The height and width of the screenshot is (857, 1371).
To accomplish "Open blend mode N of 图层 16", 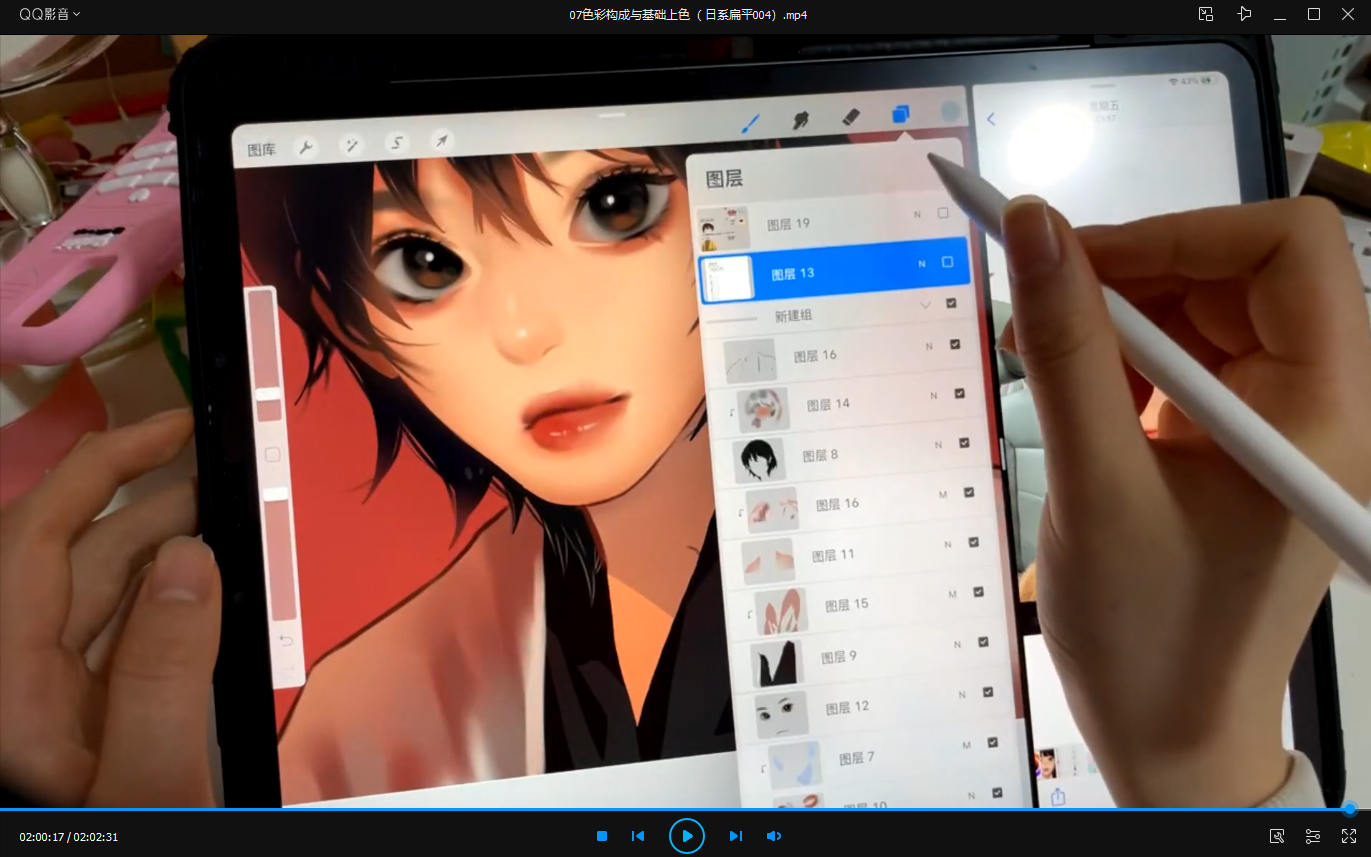I will 929,346.
